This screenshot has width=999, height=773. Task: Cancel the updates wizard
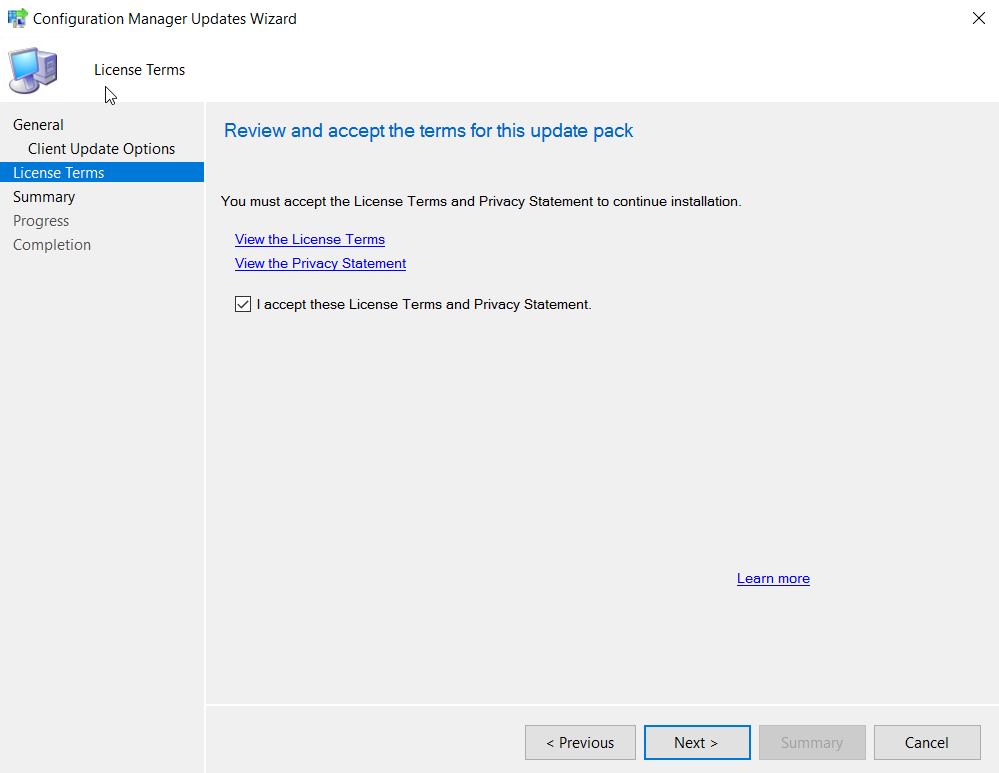click(x=927, y=742)
